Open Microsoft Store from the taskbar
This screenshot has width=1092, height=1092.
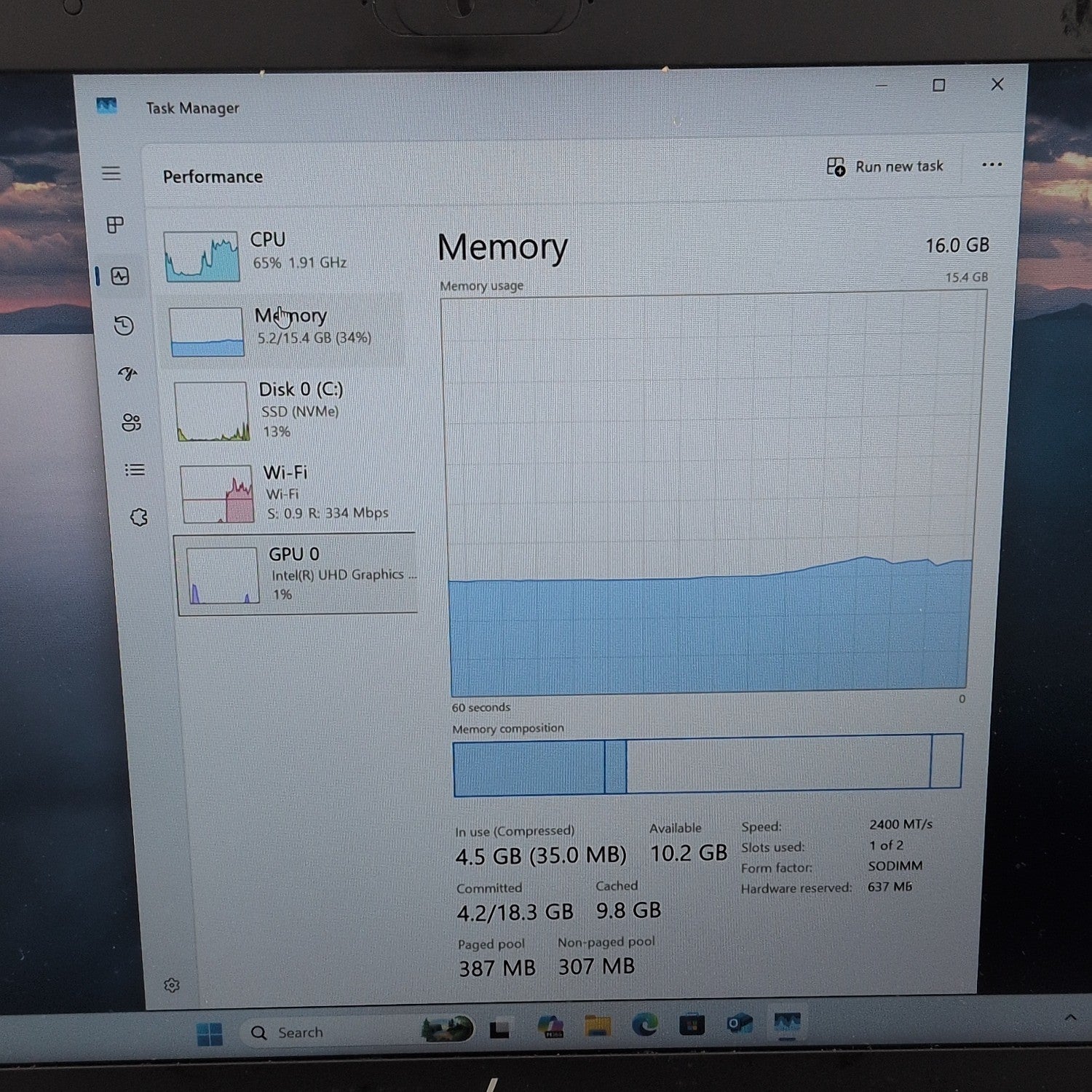692,1025
